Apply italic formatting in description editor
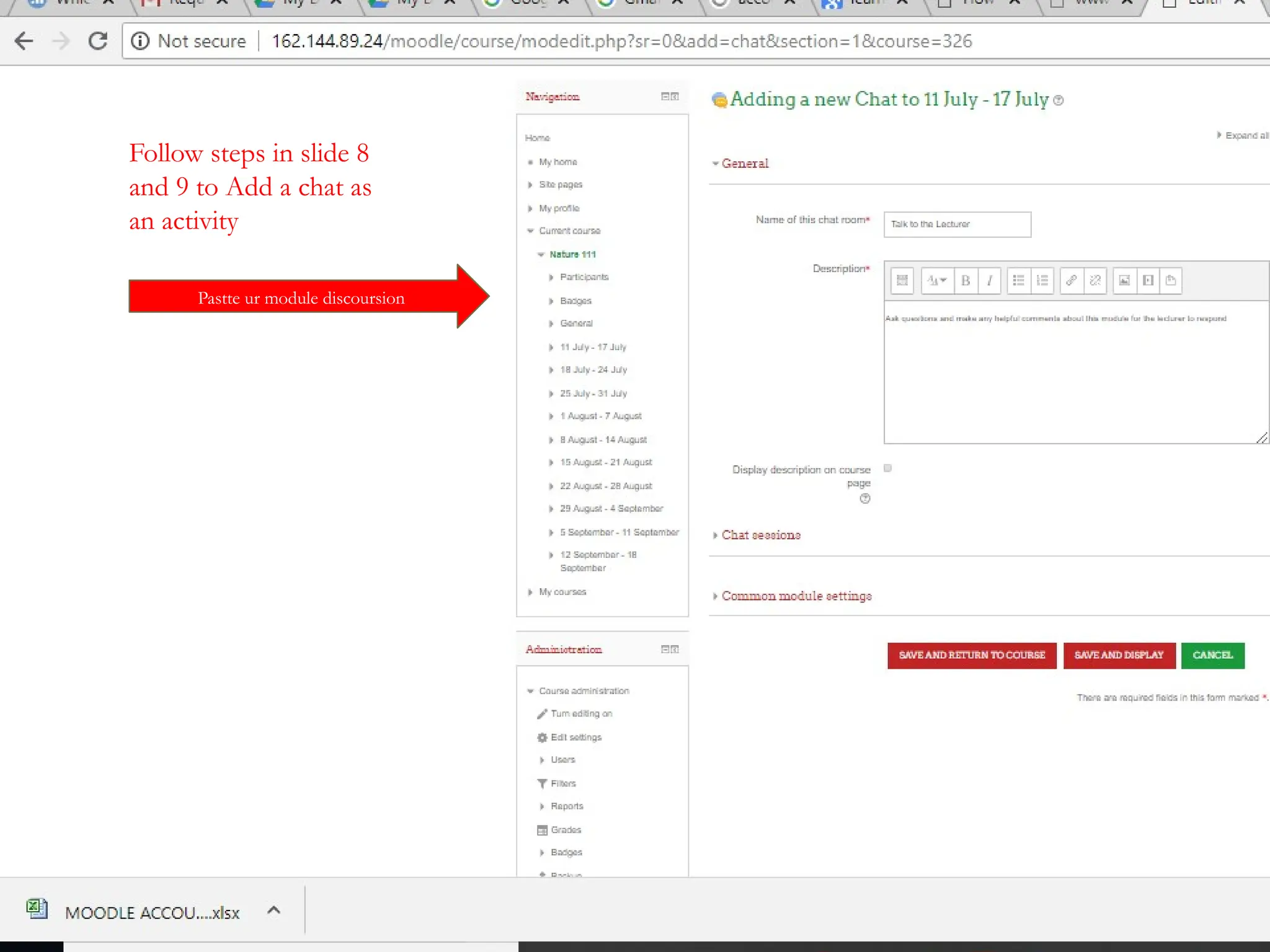Image resolution: width=1270 pixels, height=952 pixels. coord(990,281)
